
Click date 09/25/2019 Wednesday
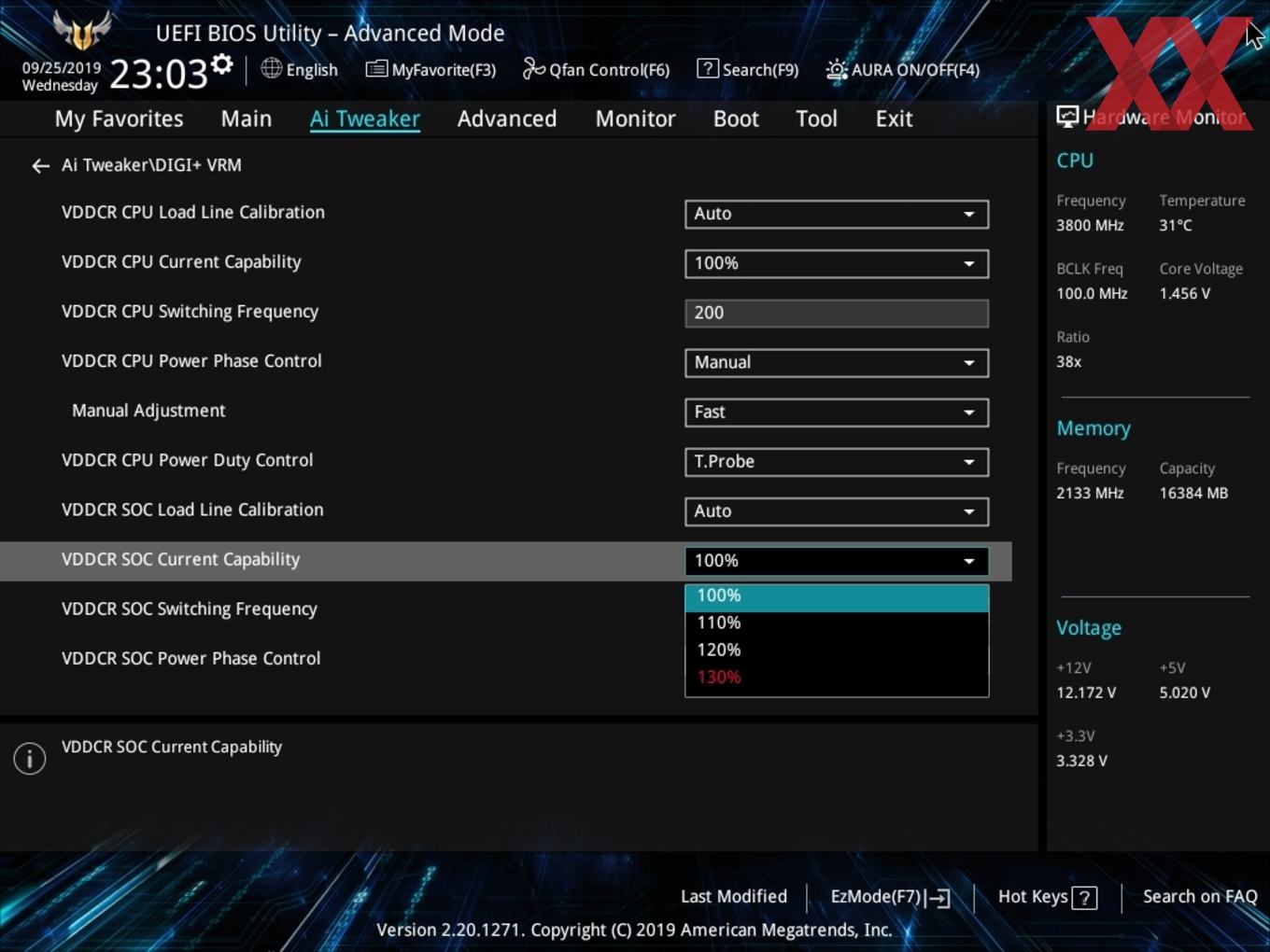61,77
